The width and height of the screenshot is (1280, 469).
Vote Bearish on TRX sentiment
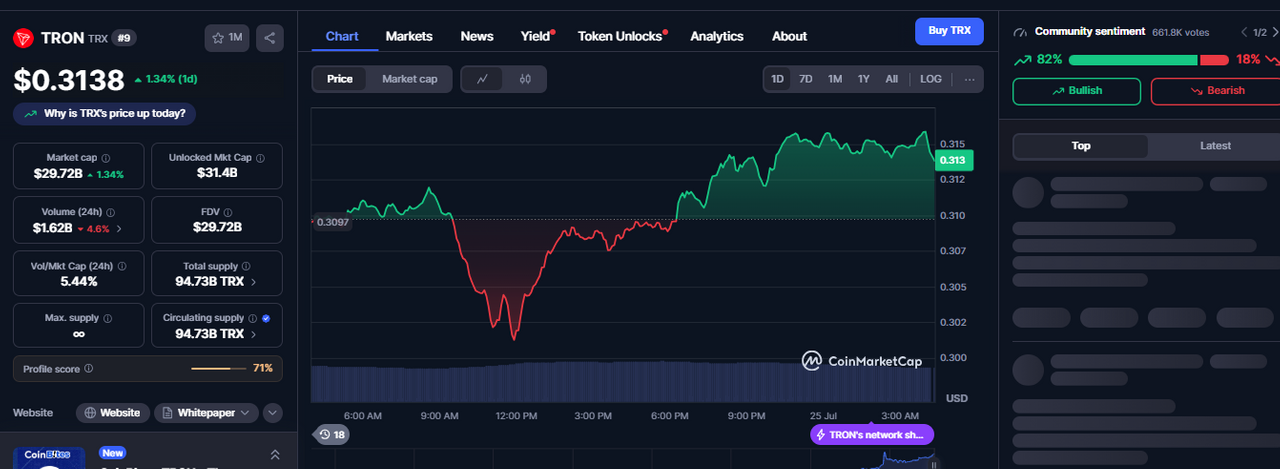point(1217,91)
